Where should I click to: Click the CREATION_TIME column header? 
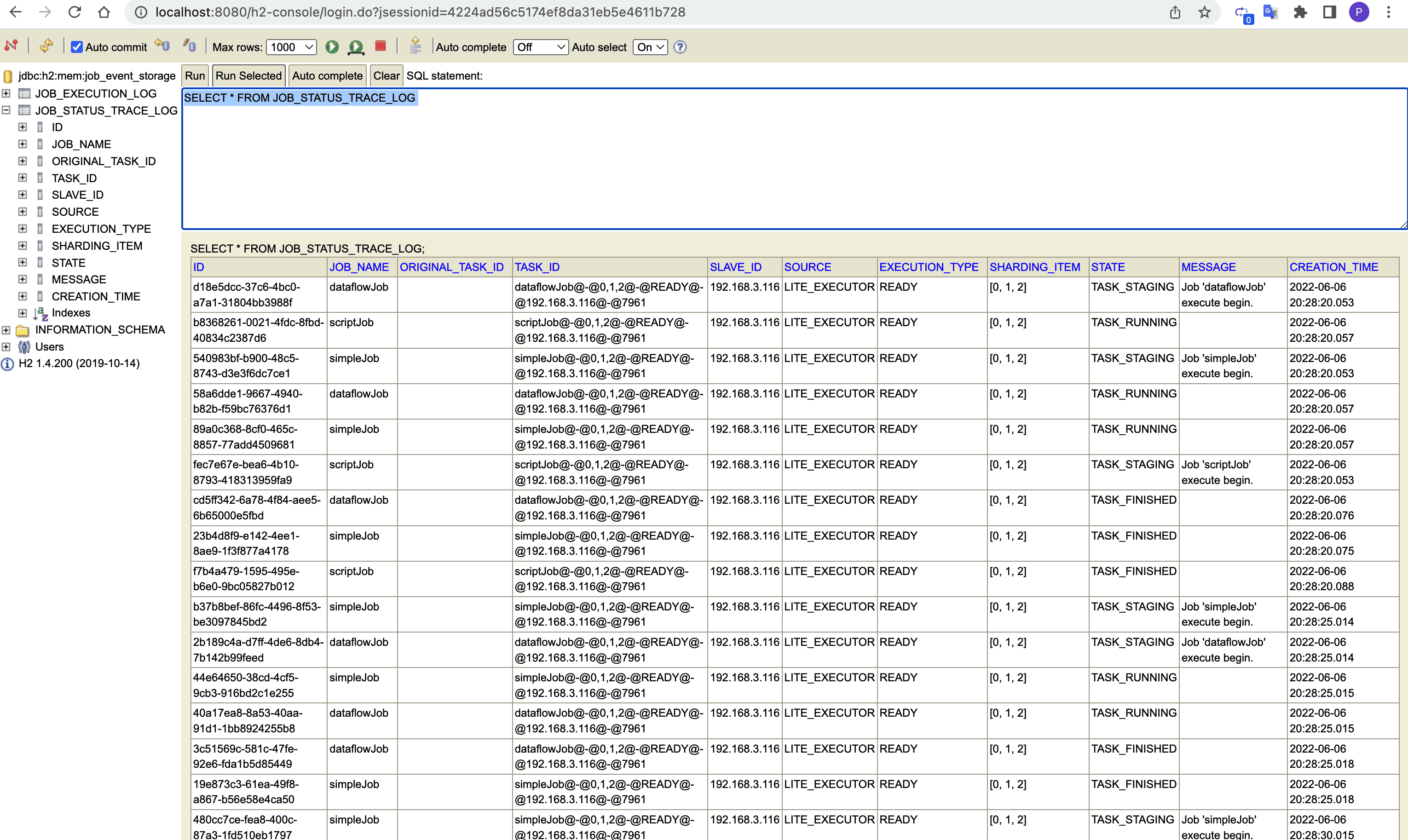click(1333, 267)
